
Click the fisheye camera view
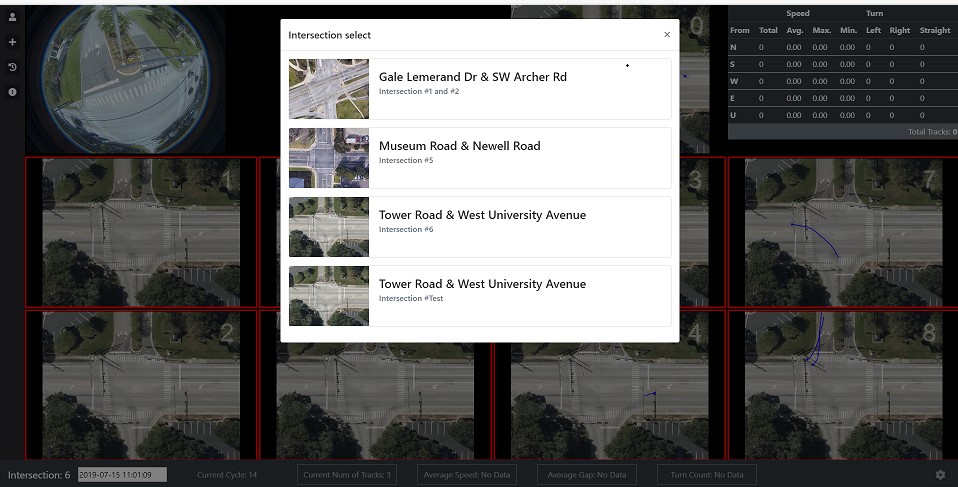tap(125, 80)
